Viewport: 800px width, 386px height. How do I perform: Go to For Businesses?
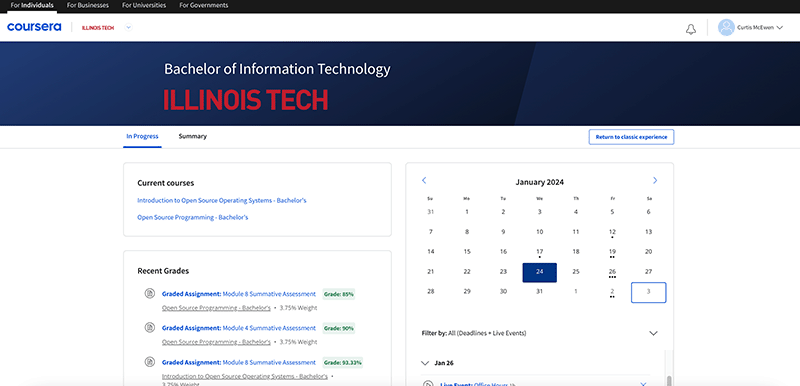(88, 6)
